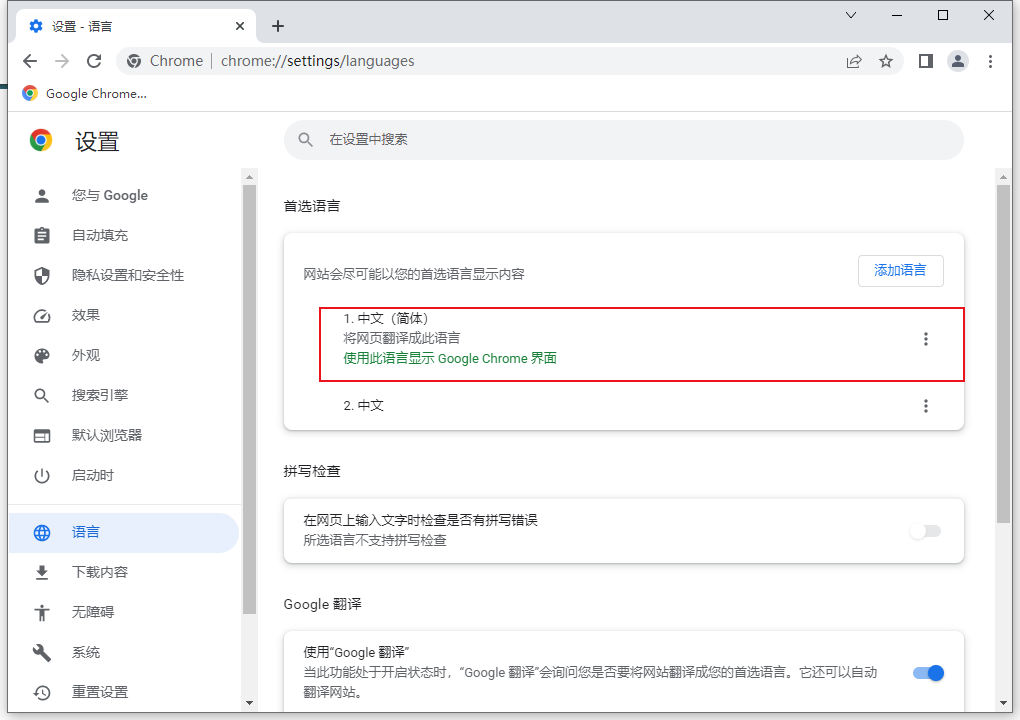The width and height of the screenshot is (1020, 720).
Task: Click the 所选语言不支持拼写检查 text
Action: point(375,540)
